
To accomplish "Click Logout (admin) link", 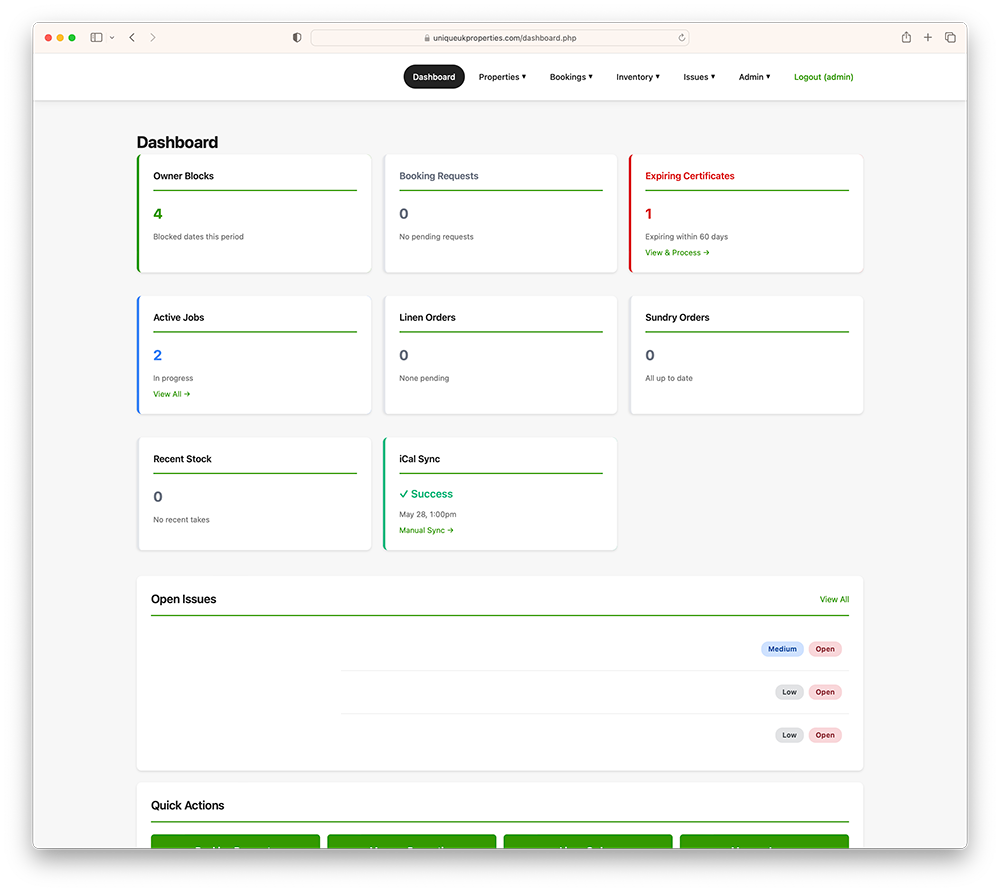I will (823, 77).
